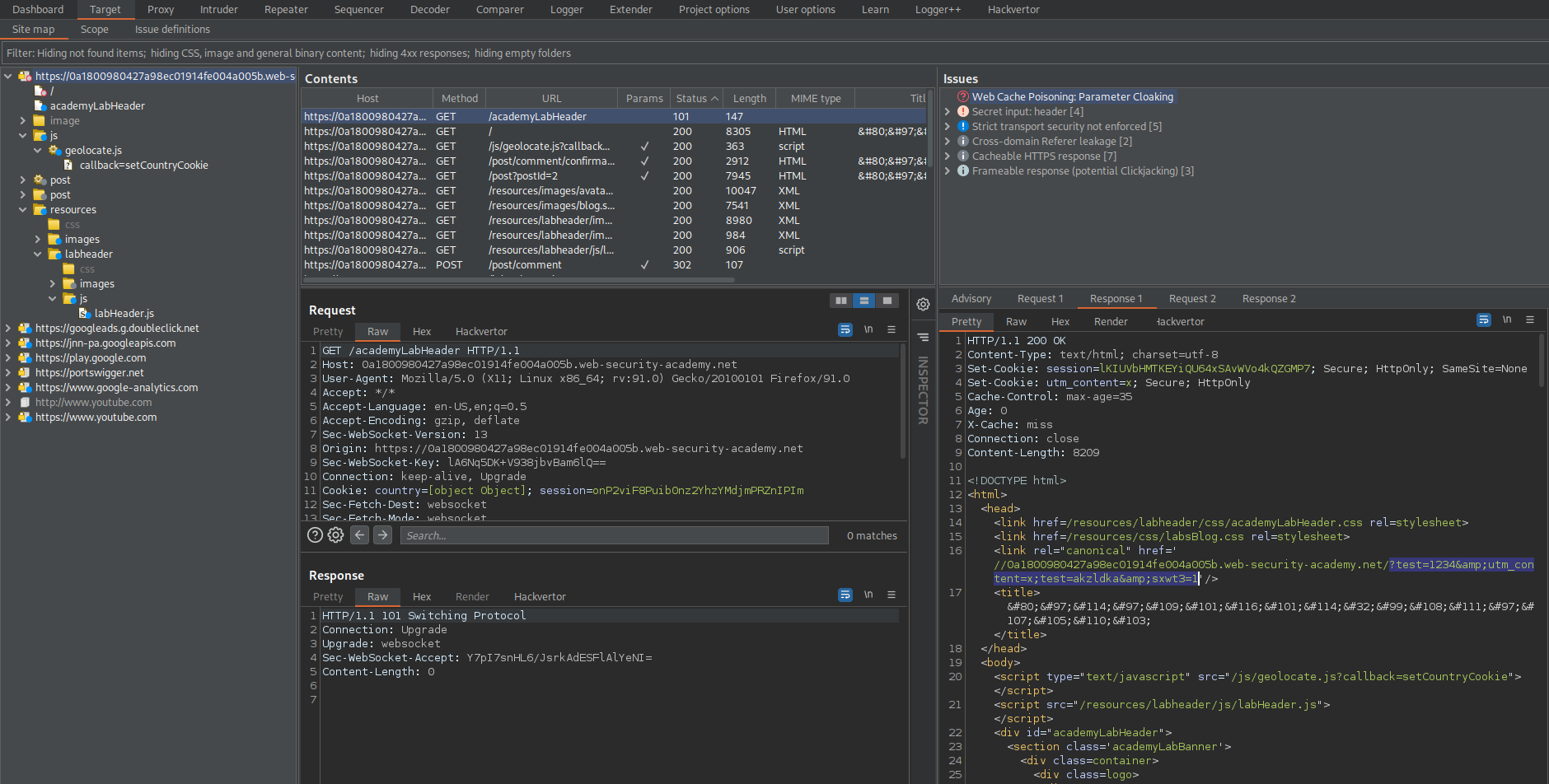Open the Logger++ tab

[938, 10]
